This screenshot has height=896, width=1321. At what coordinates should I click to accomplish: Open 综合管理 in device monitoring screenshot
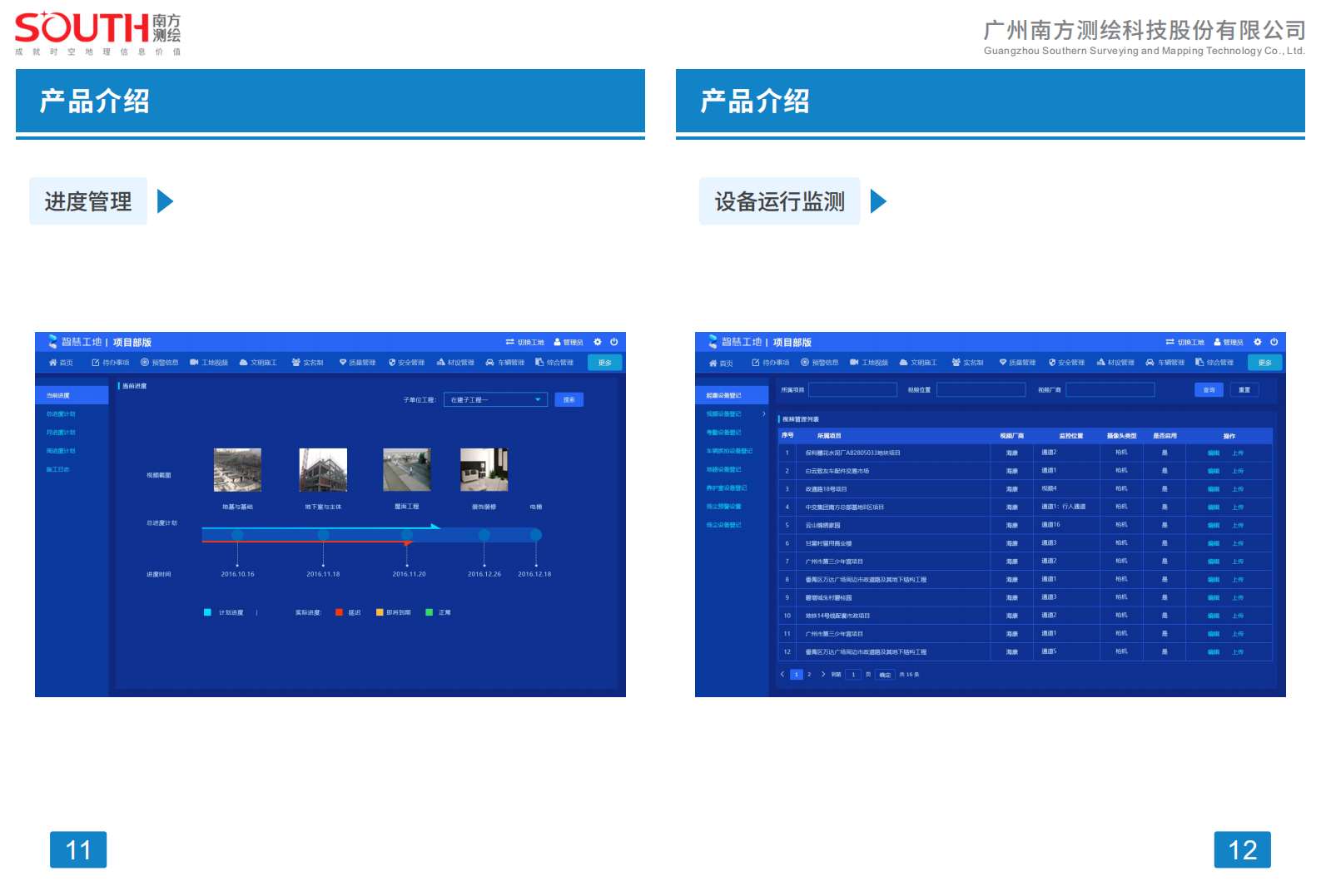pos(1214,363)
